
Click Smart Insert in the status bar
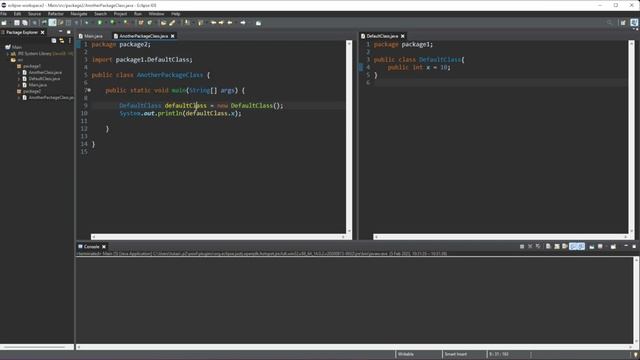456,354
